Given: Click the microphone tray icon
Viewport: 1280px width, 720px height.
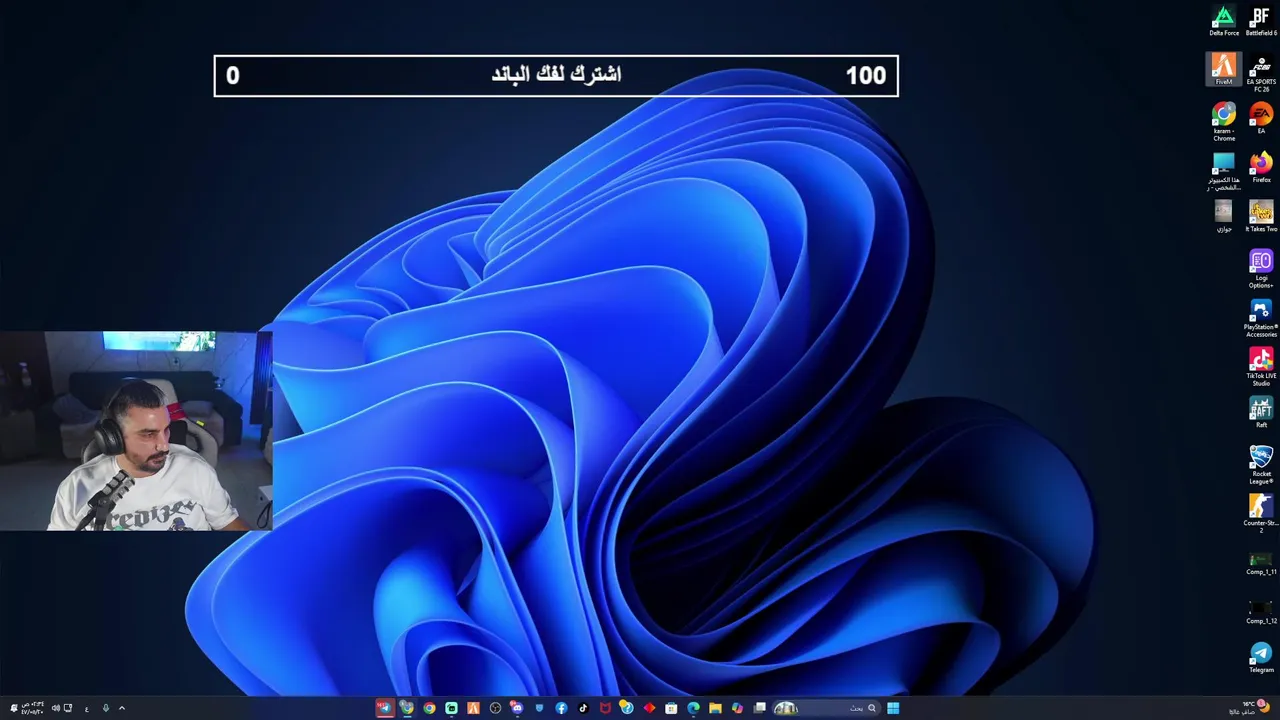Looking at the screenshot, I should pyautogui.click(x=105, y=708).
